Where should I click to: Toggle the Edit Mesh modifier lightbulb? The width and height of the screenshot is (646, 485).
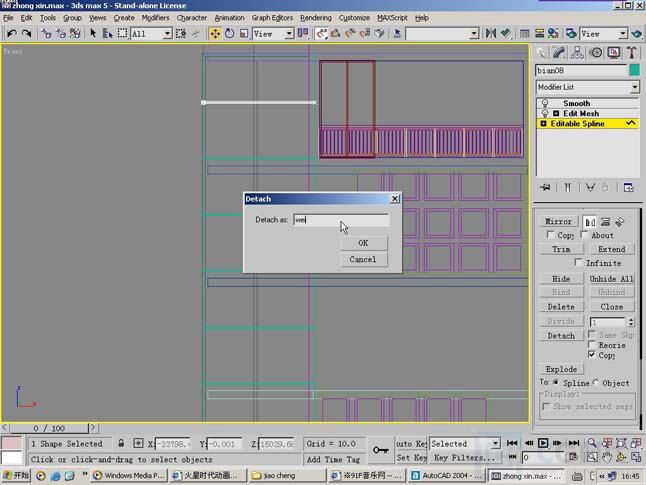tap(545, 113)
